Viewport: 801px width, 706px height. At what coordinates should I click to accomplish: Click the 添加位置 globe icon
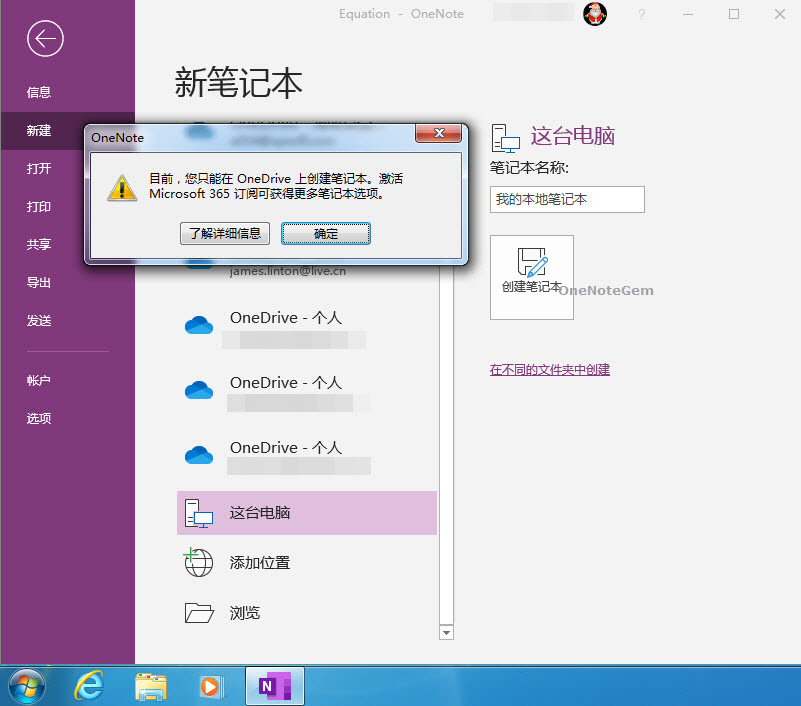(198, 562)
